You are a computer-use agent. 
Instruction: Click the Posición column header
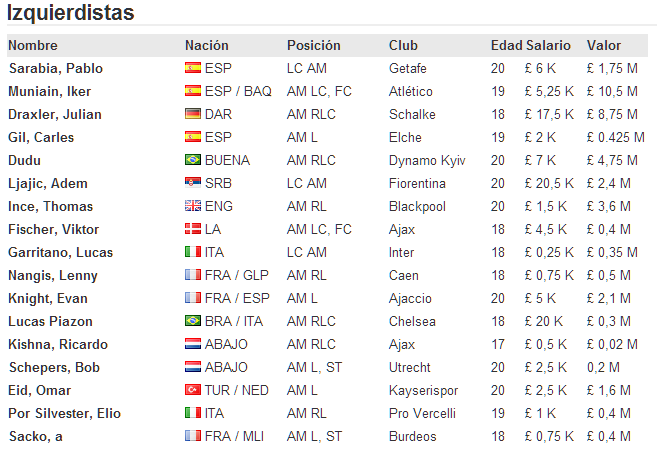[x=314, y=45]
